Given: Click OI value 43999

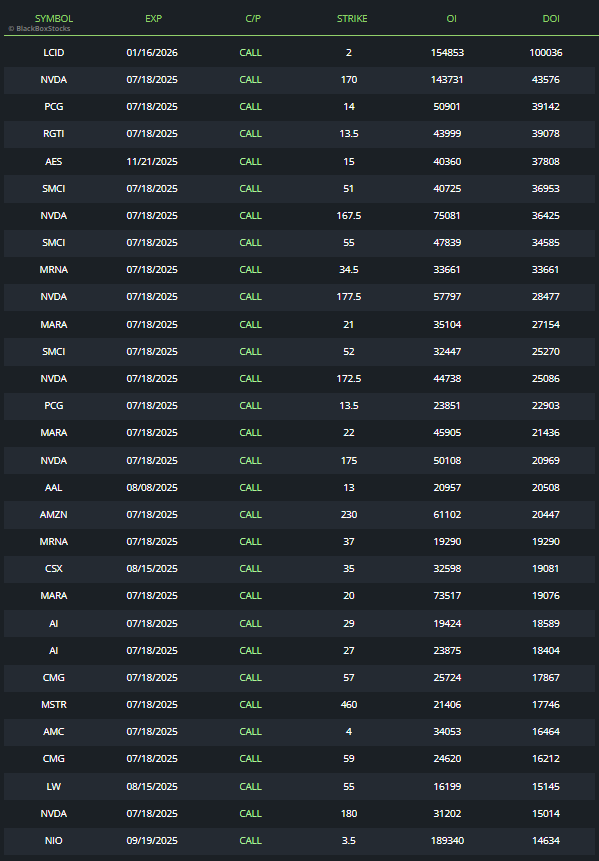Looking at the screenshot, I should point(447,133).
